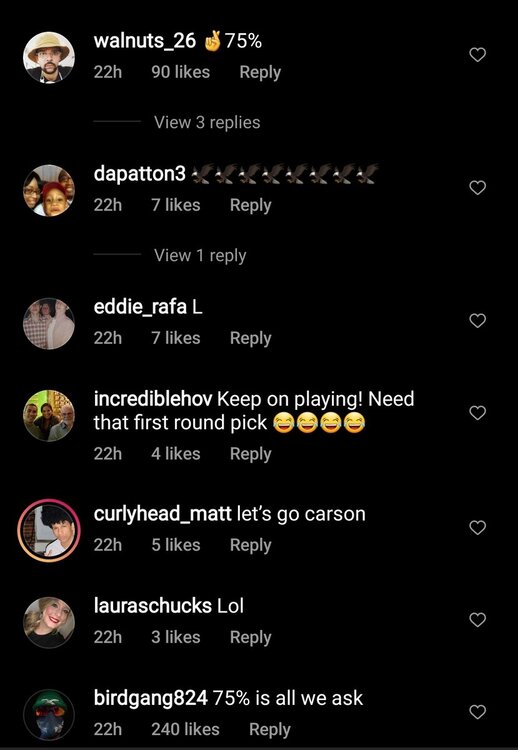
Task: Like birdgang824's '75% is all we ask' comment
Action: click(x=477, y=712)
